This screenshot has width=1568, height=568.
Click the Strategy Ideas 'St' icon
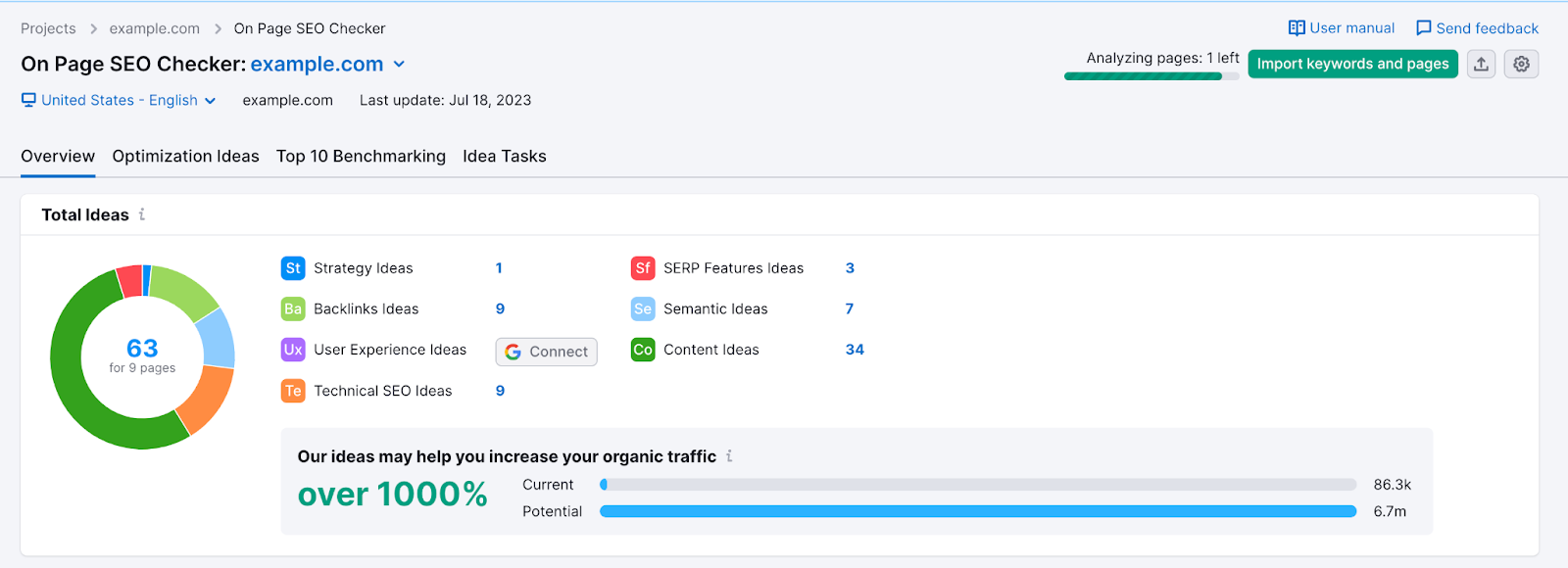293,268
